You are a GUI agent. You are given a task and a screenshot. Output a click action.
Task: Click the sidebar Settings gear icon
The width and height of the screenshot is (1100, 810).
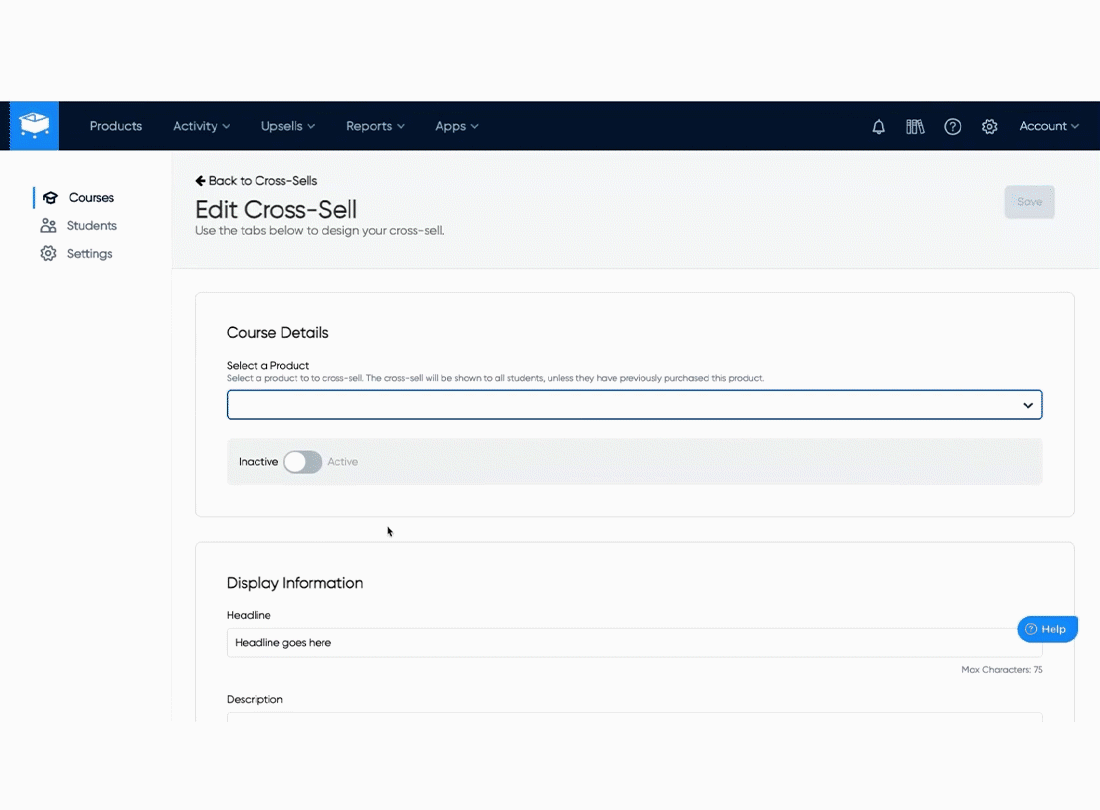[48, 253]
